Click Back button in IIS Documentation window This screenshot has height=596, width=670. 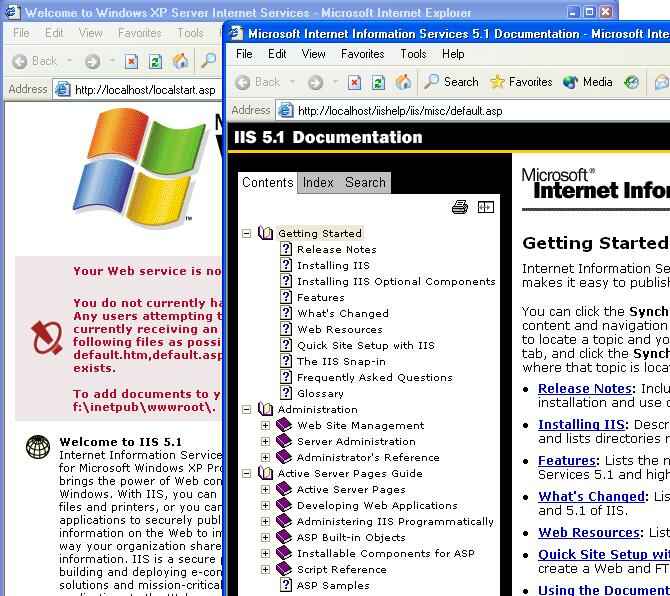pyautogui.click(x=258, y=82)
